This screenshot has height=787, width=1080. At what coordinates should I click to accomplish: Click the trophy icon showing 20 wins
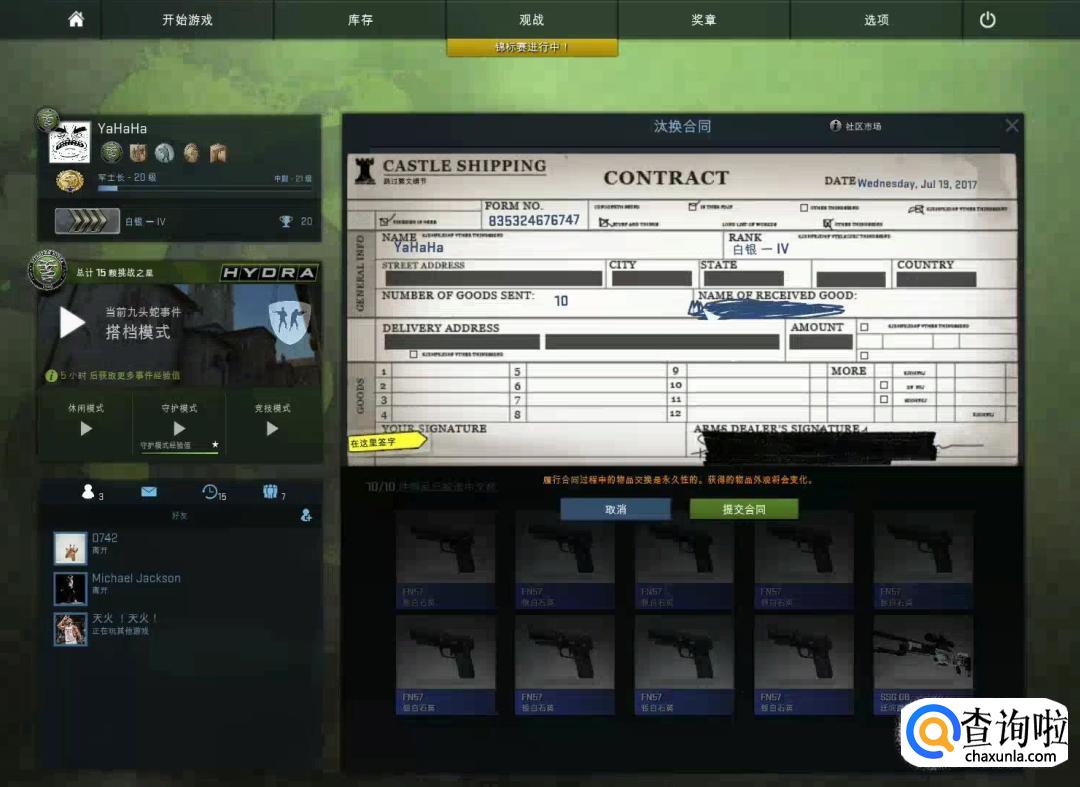point(286,221)
